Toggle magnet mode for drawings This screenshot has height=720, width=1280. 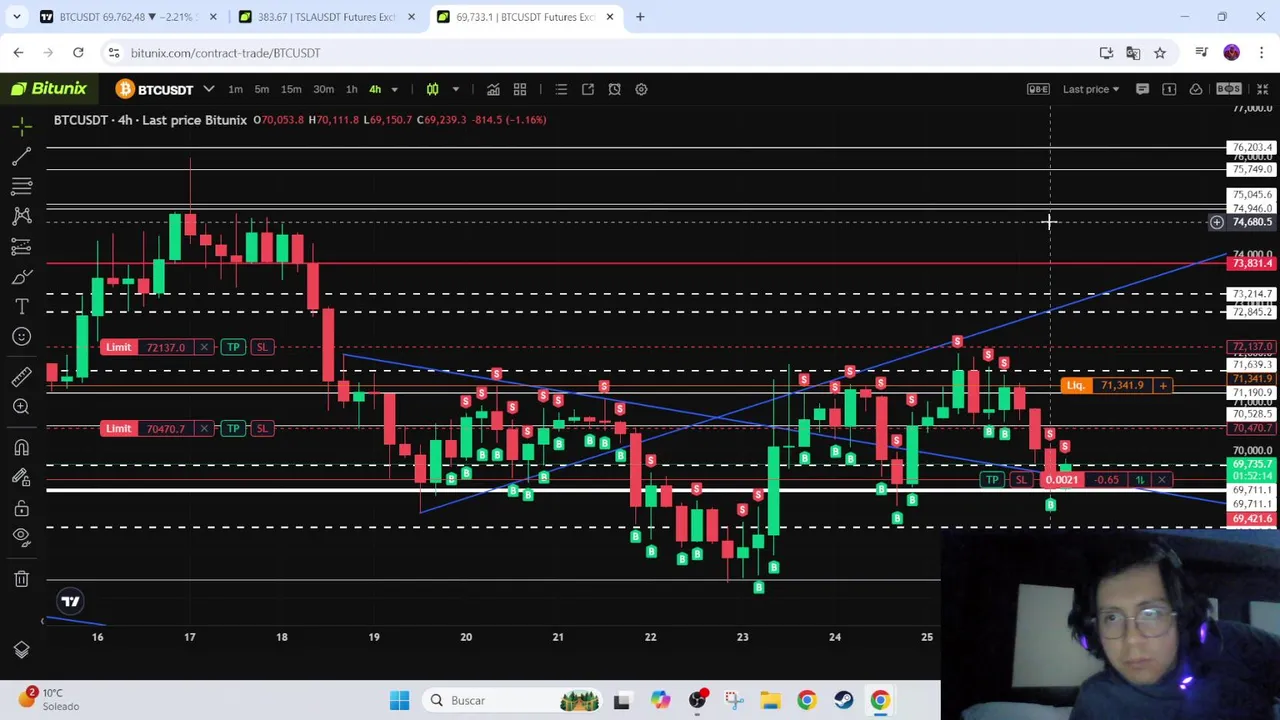(x=22, y=447)
